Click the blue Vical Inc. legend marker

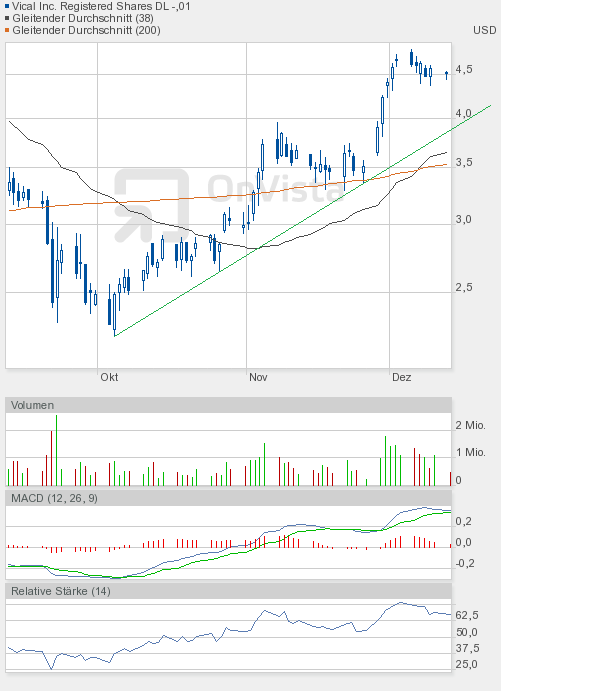click(x=7, y=6)
